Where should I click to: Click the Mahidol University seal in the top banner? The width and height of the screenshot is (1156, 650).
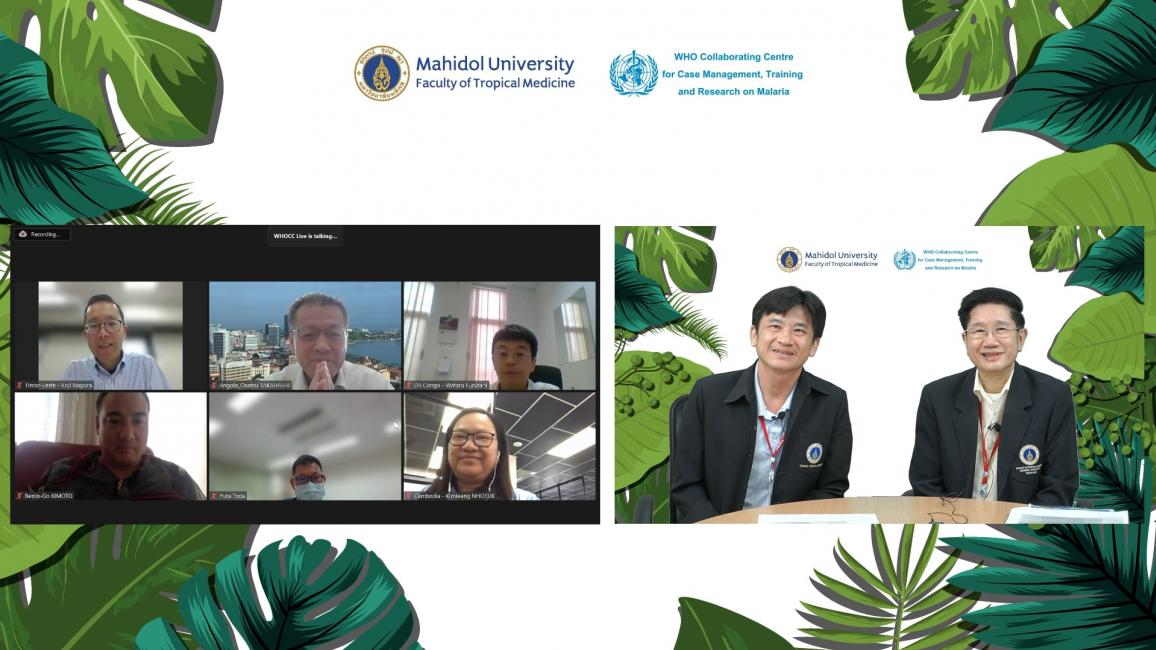[381, 73]
